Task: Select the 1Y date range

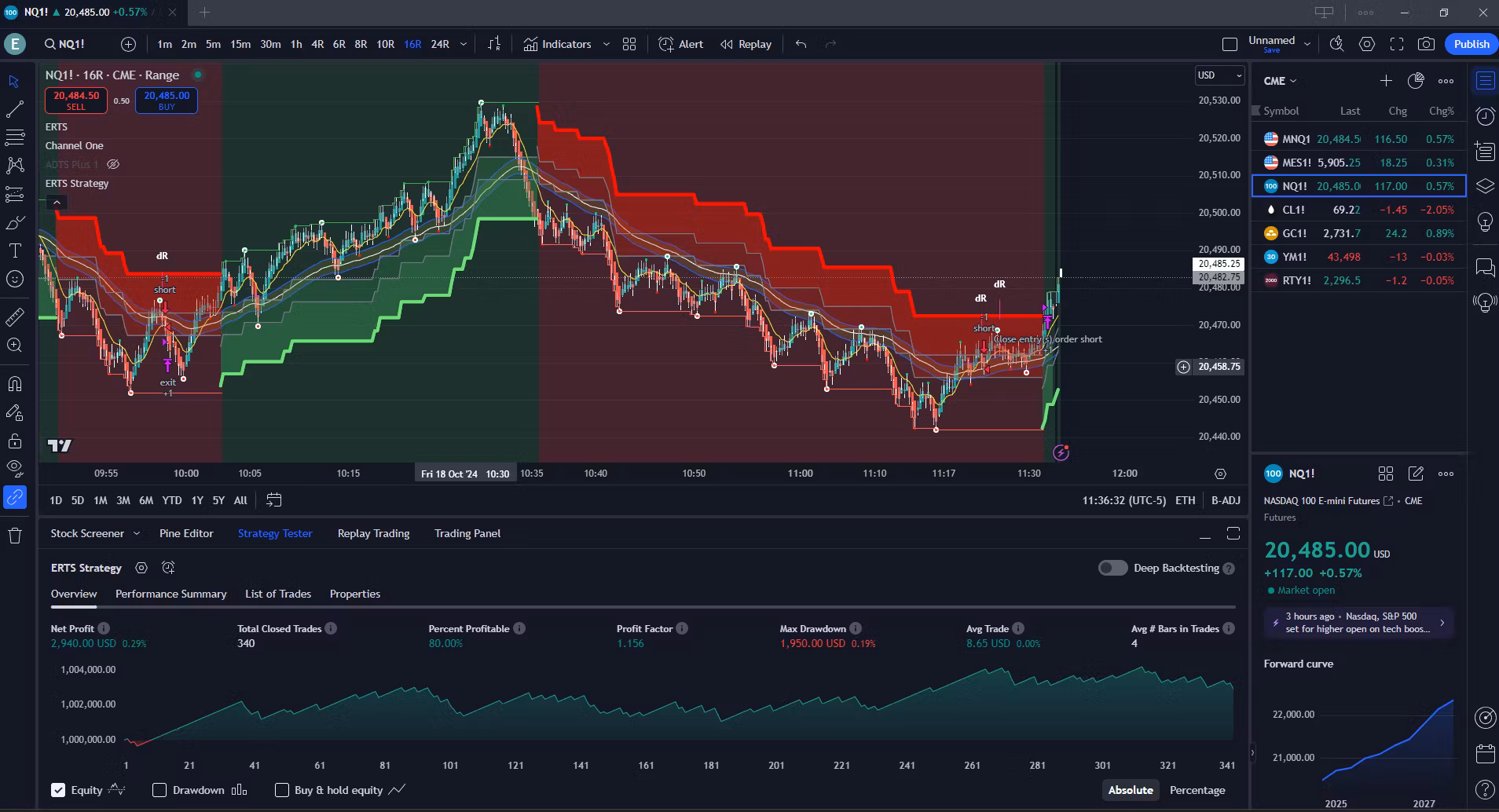Action: point(197,500)
